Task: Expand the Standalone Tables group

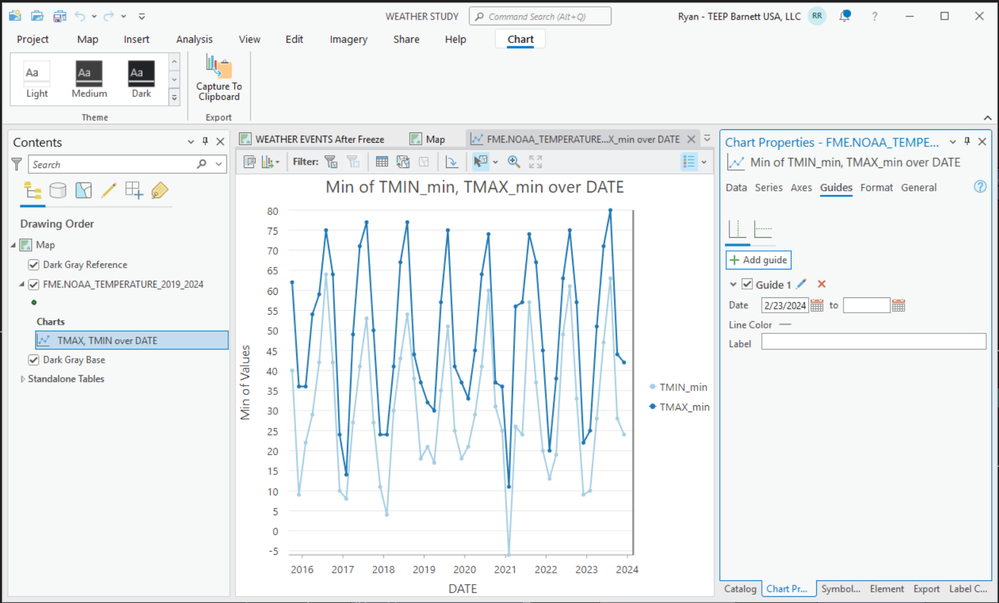Action: click(23, 379)
